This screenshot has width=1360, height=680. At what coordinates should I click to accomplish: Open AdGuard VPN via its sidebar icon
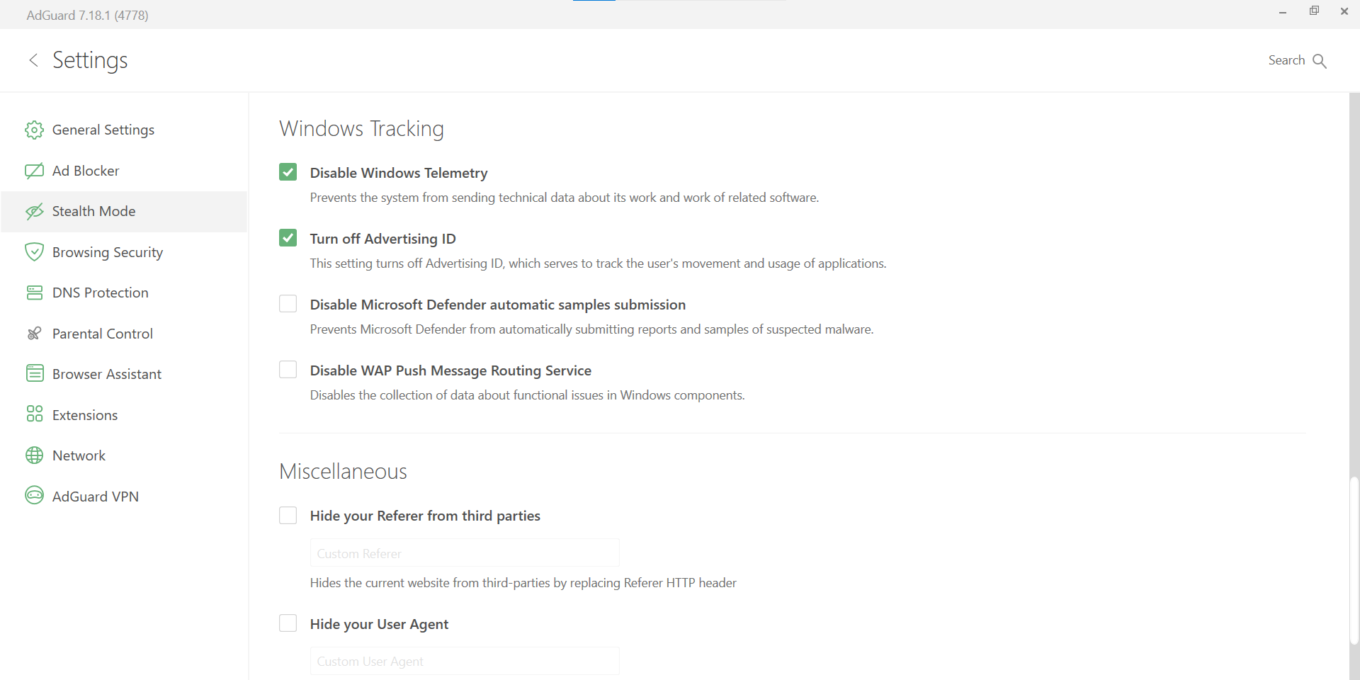click(x=33, y=495)
